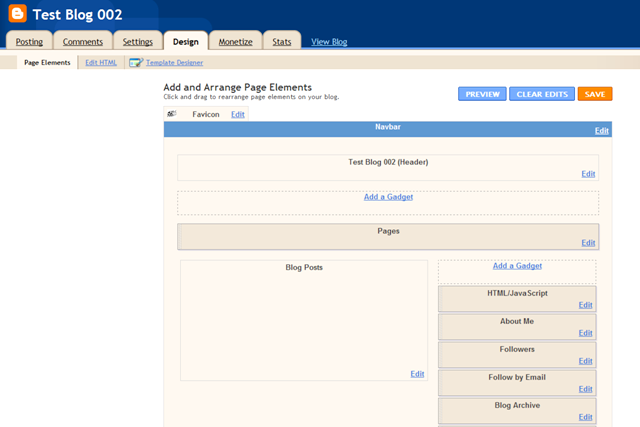Click the Blogger logo icon

tap(17, 15)
